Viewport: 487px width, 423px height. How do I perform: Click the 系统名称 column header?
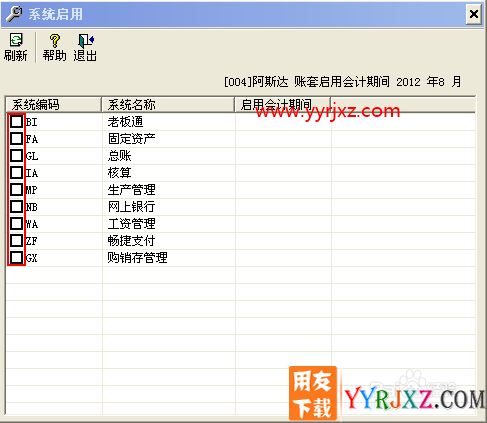tap(168, 105)
